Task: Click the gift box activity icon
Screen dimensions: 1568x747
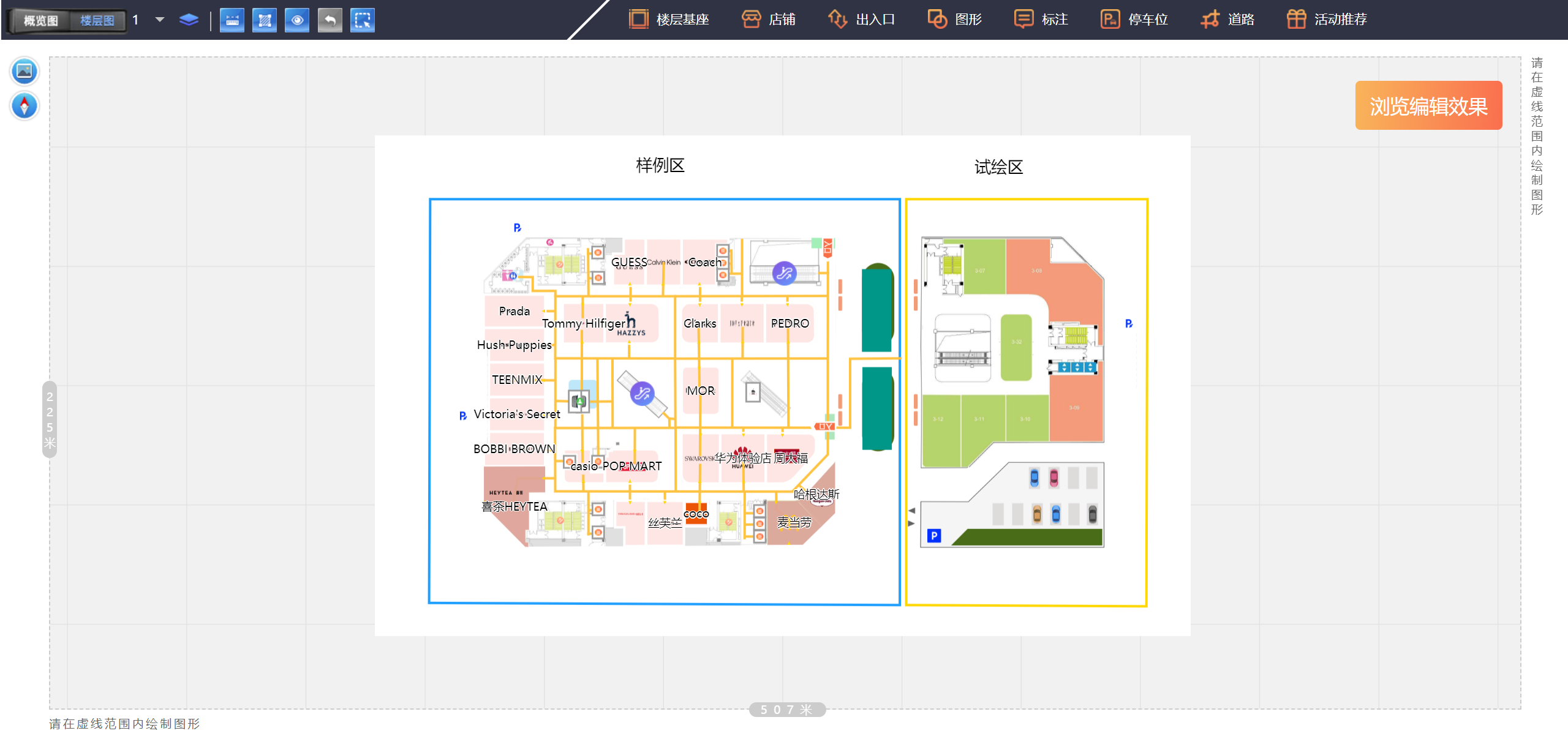Action: point(1296,20)
